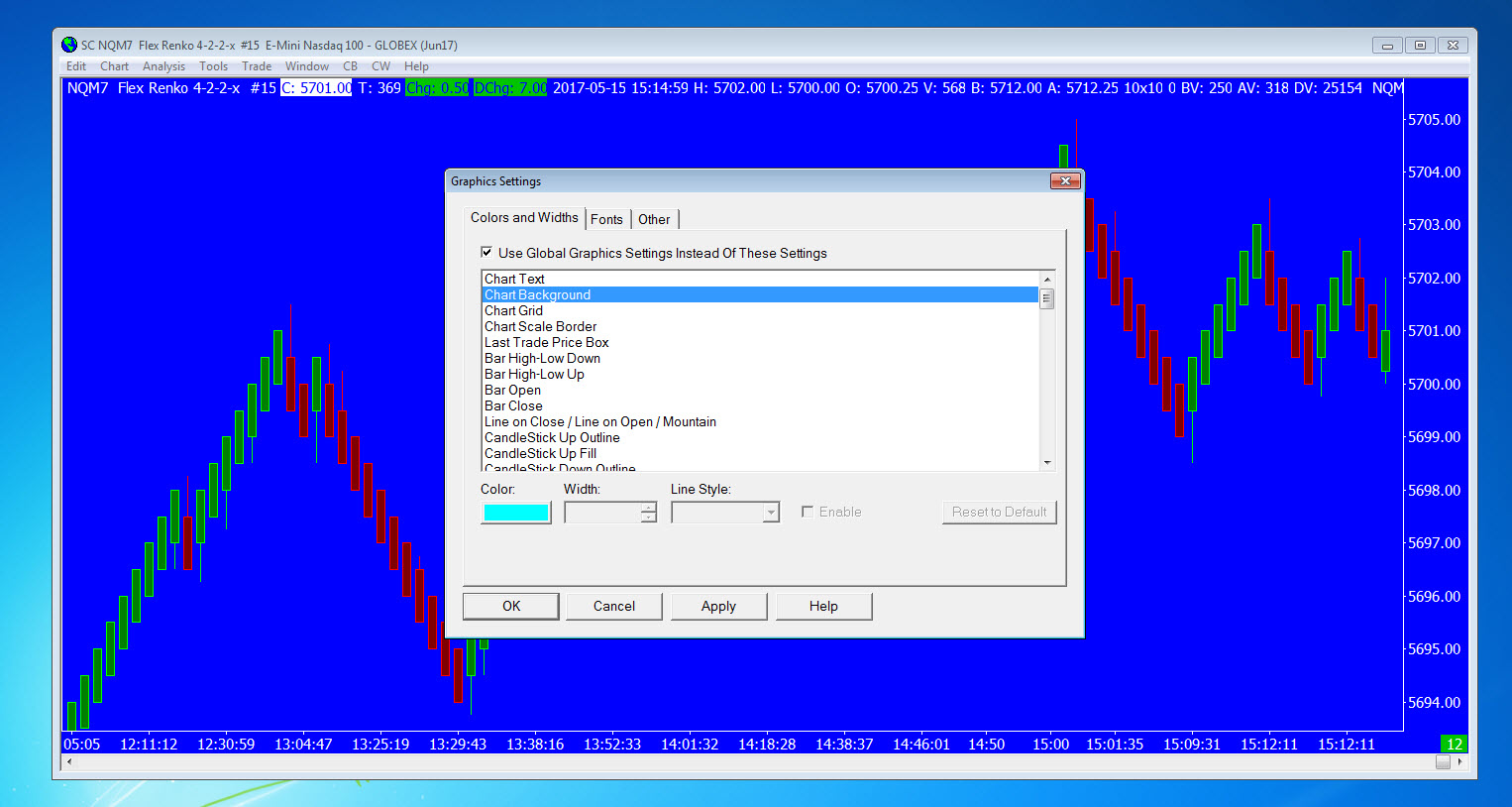Open the Help menu in menu bar
Viewport: 1512px width, 807px height.
tap(416, 66)
